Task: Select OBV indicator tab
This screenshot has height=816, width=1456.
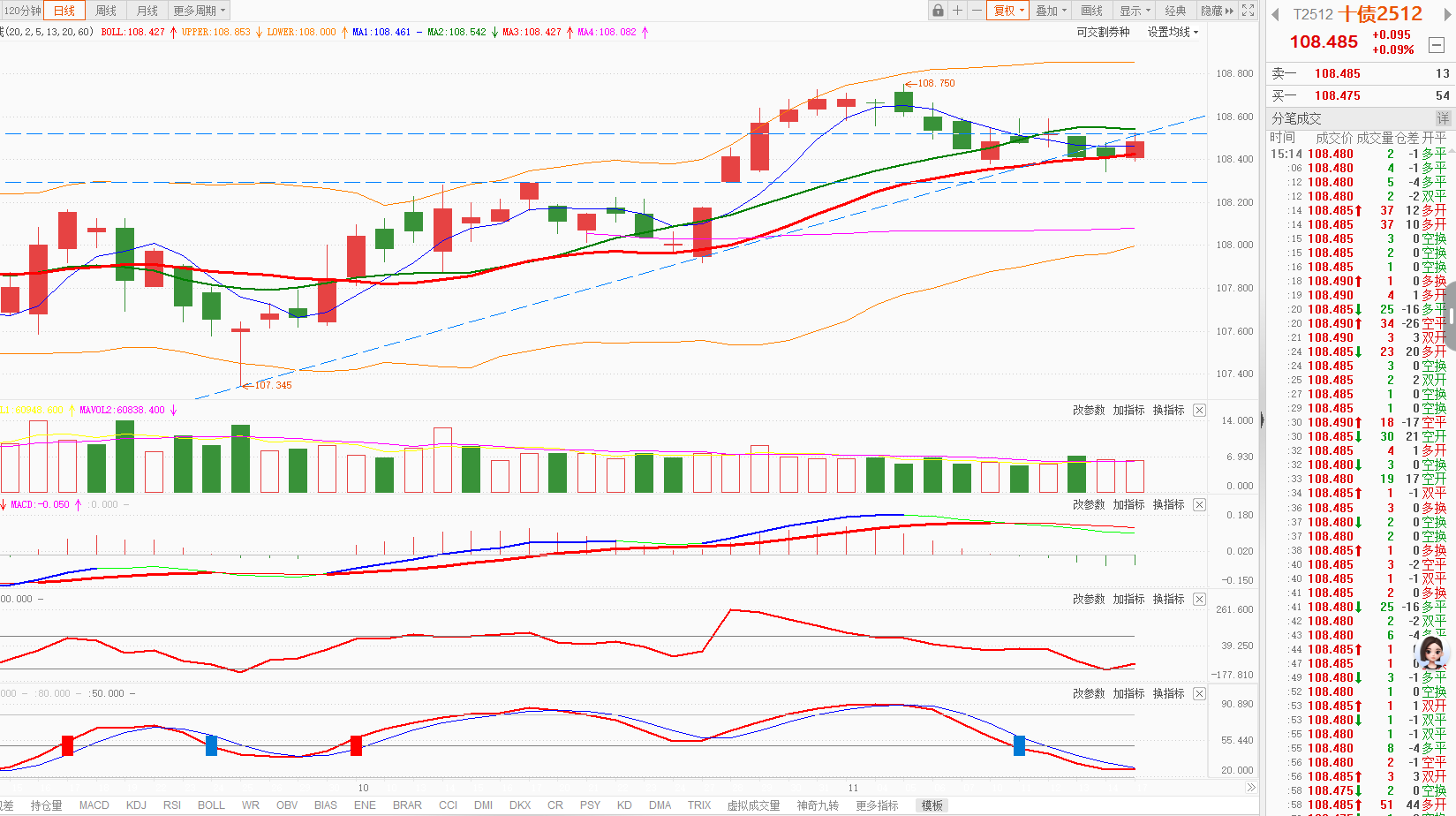Action: pos(287,805)
